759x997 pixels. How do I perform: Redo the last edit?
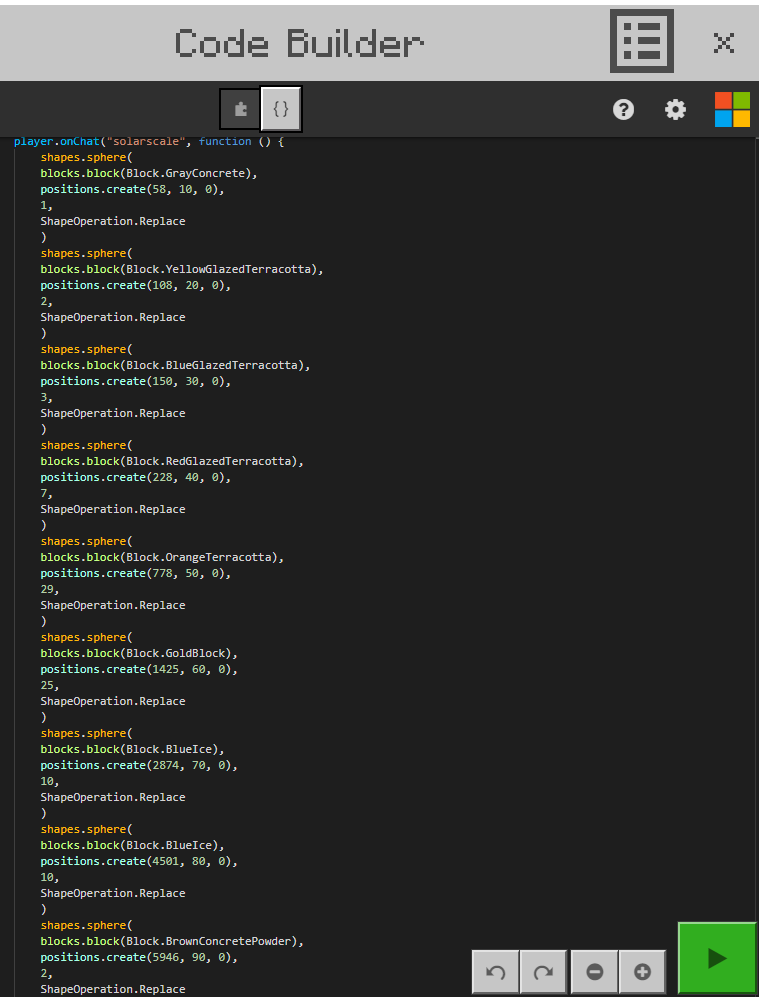[x=544, y=972]
